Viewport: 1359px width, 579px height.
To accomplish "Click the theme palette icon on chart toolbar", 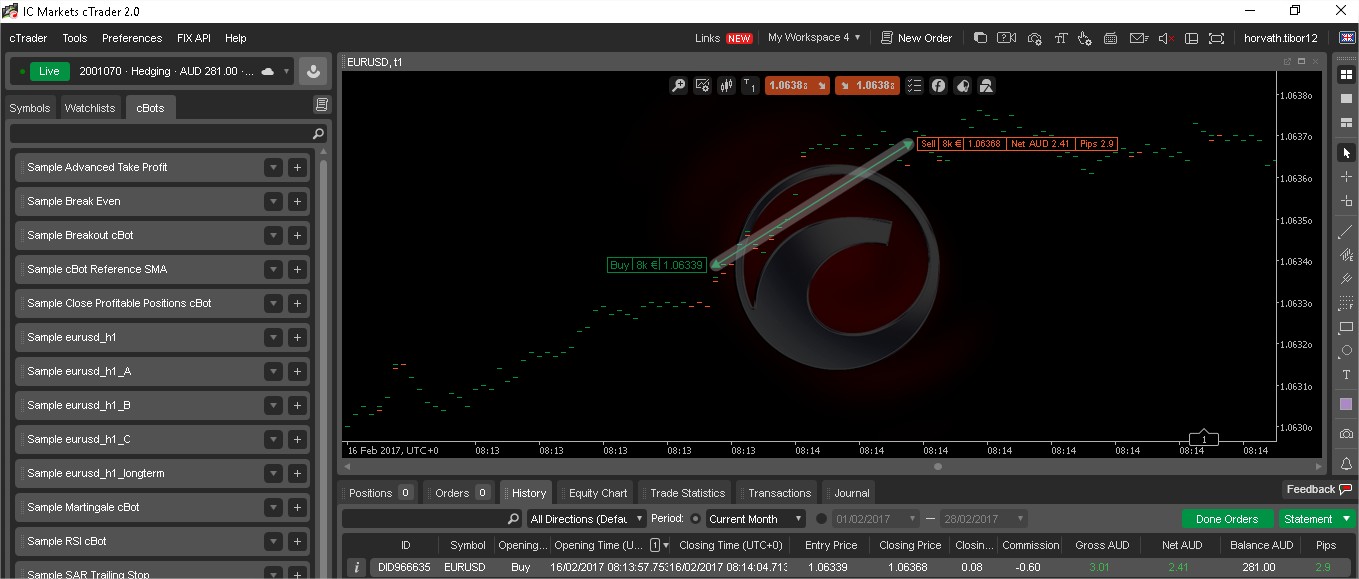I will point(962,86).
